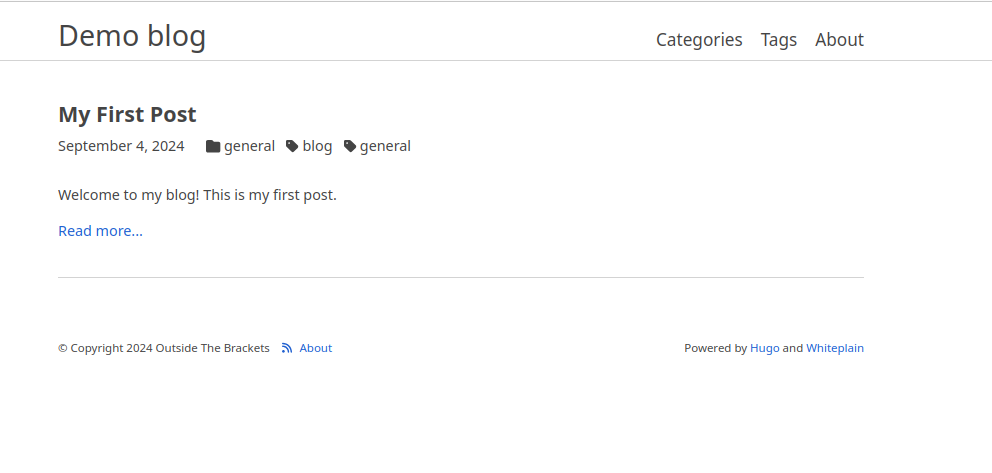This screenshot has height=473, width=992.
Task: Open the RSS feed icon in the footer
Action: [287, 348]
